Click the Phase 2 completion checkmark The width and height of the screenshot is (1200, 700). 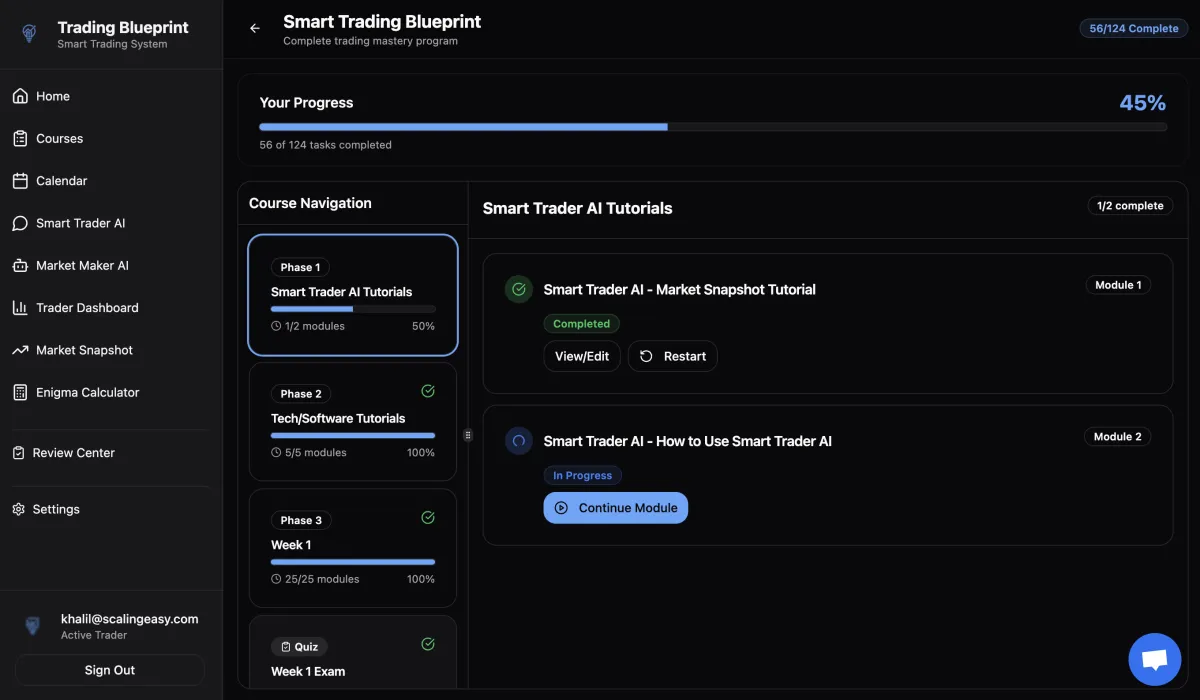point(428,391)
